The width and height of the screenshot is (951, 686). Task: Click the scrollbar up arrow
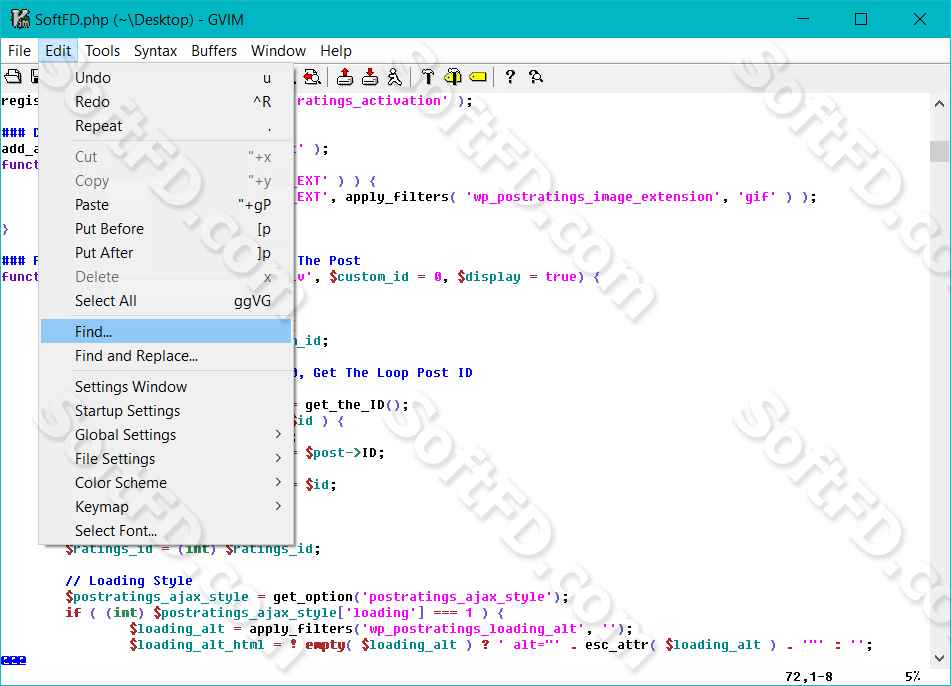(939, 104)
